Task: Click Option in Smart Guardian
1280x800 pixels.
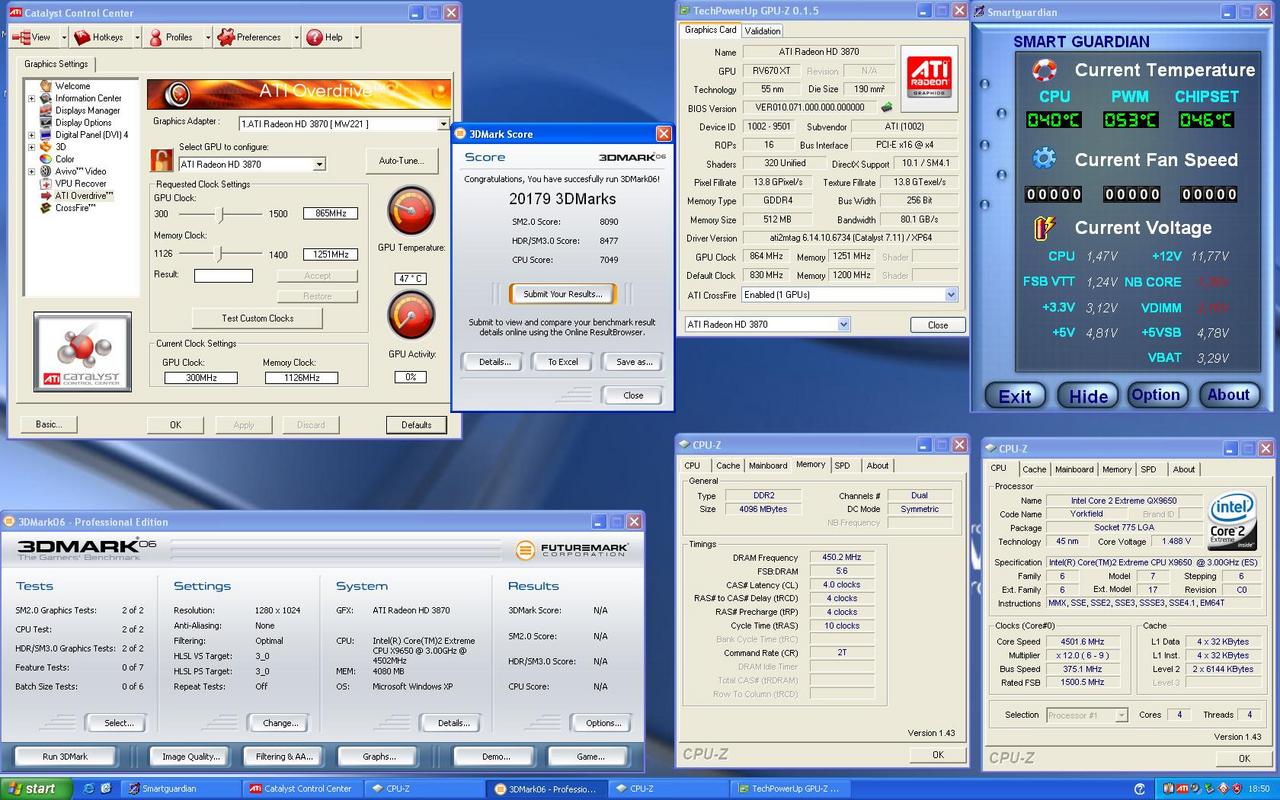Action: tap(1155, 395)
